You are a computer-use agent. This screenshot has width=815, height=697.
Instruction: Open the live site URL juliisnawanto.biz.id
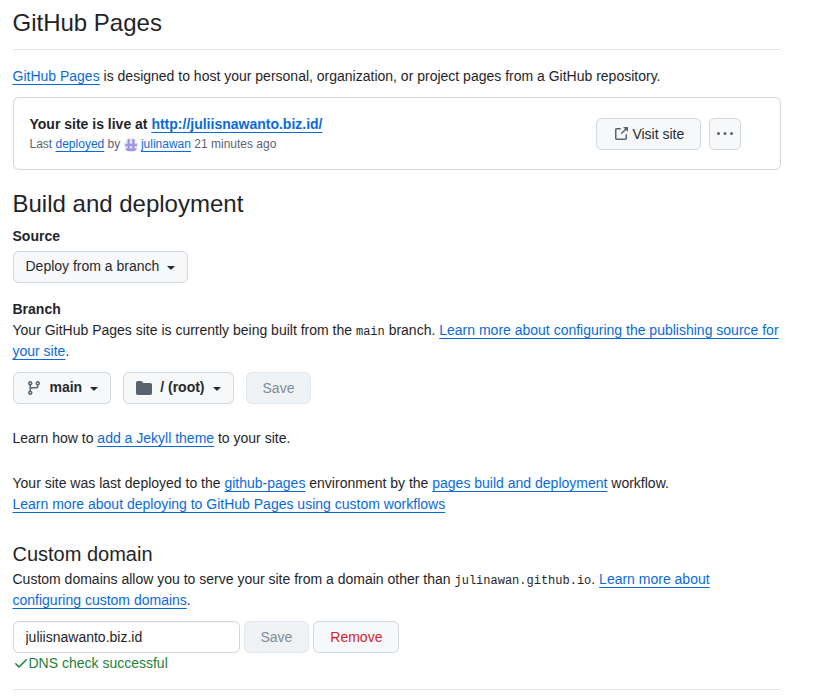237,124
